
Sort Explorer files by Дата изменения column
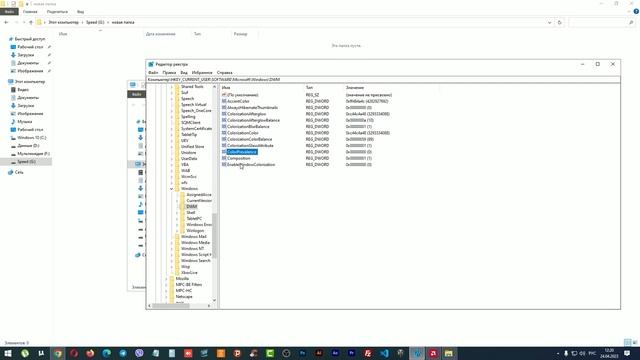[x=161, y=34]
